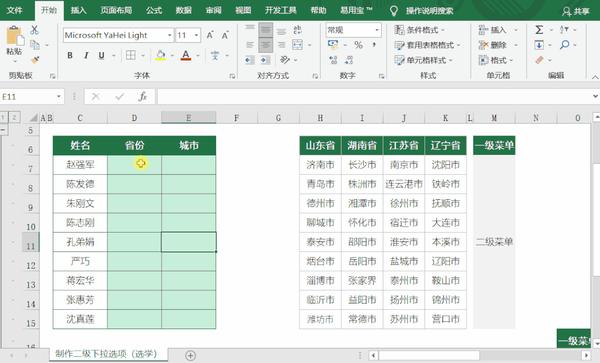The image size is (600, 363).
Task: Open the font name dropdown
Action: (x=170, y=35)
